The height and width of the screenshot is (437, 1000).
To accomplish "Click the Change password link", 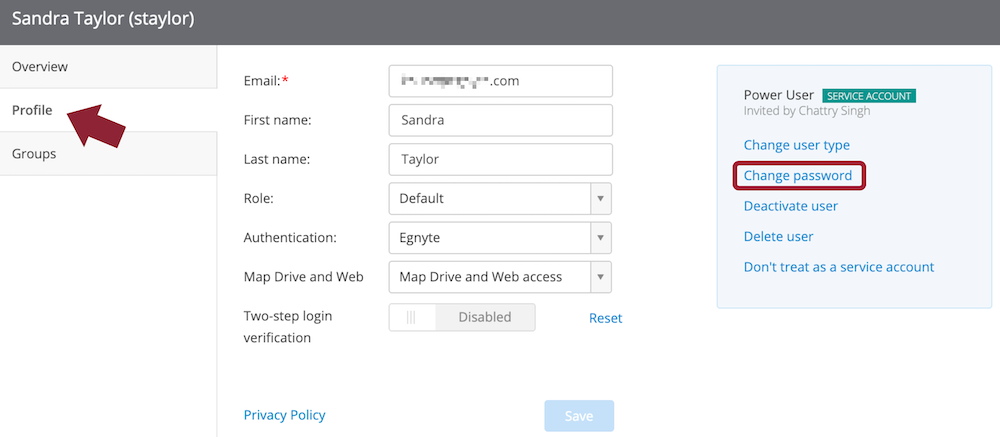I will 798,176.
